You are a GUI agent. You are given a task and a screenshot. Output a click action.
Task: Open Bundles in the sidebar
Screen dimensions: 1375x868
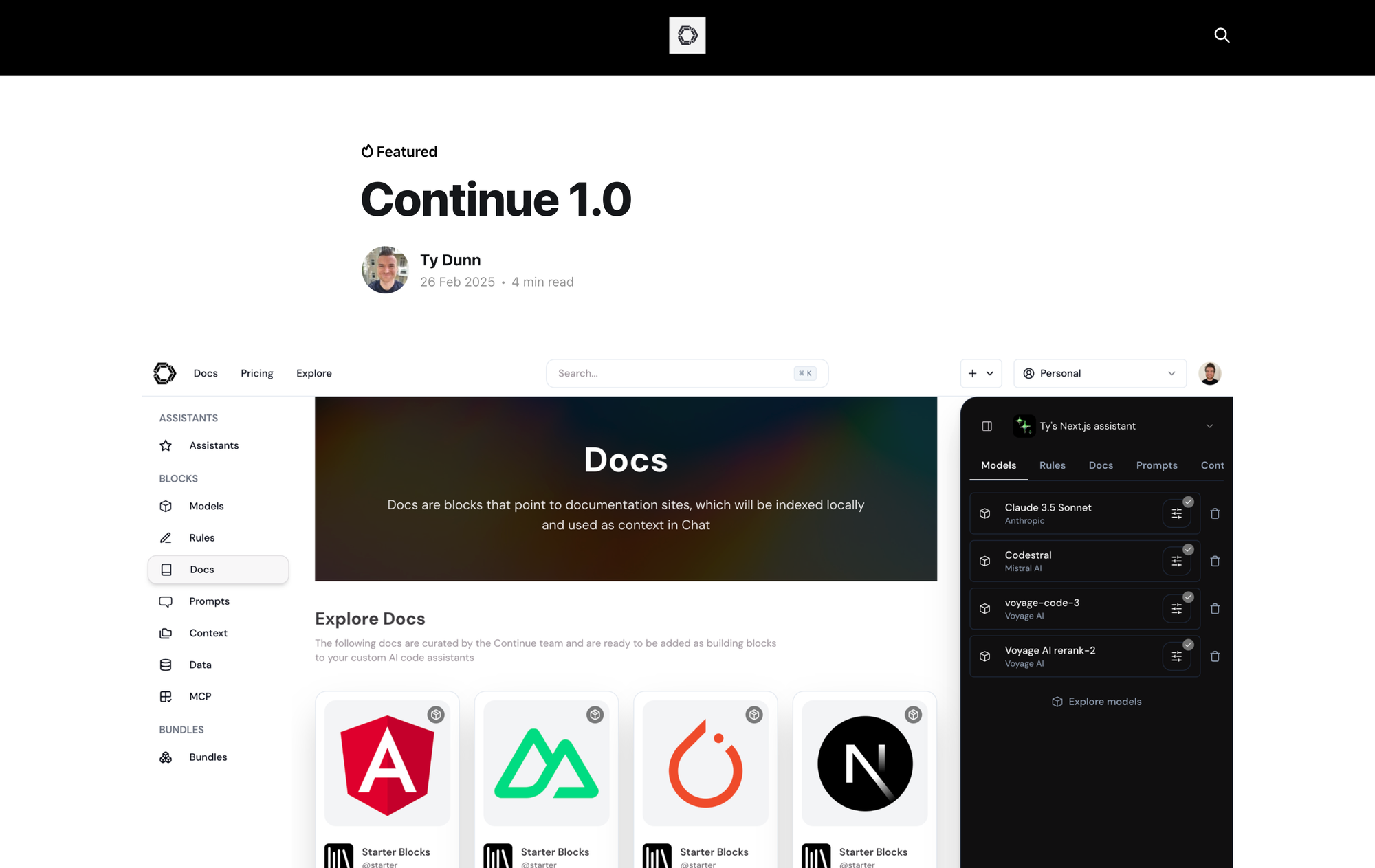(x=208, y=757)
